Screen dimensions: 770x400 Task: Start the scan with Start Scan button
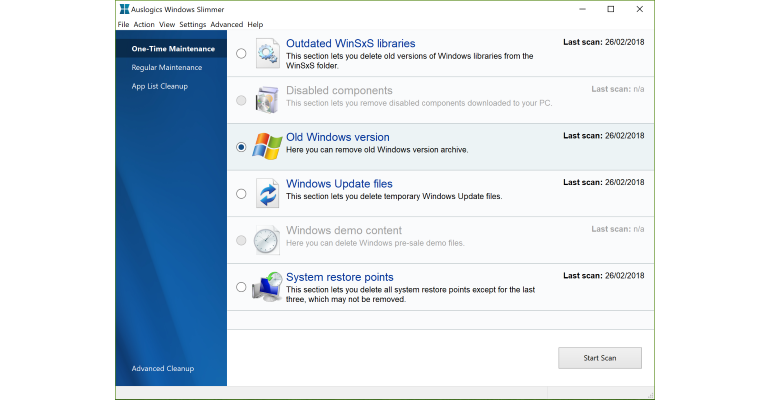pyautogui.click(x=600, y=358)
